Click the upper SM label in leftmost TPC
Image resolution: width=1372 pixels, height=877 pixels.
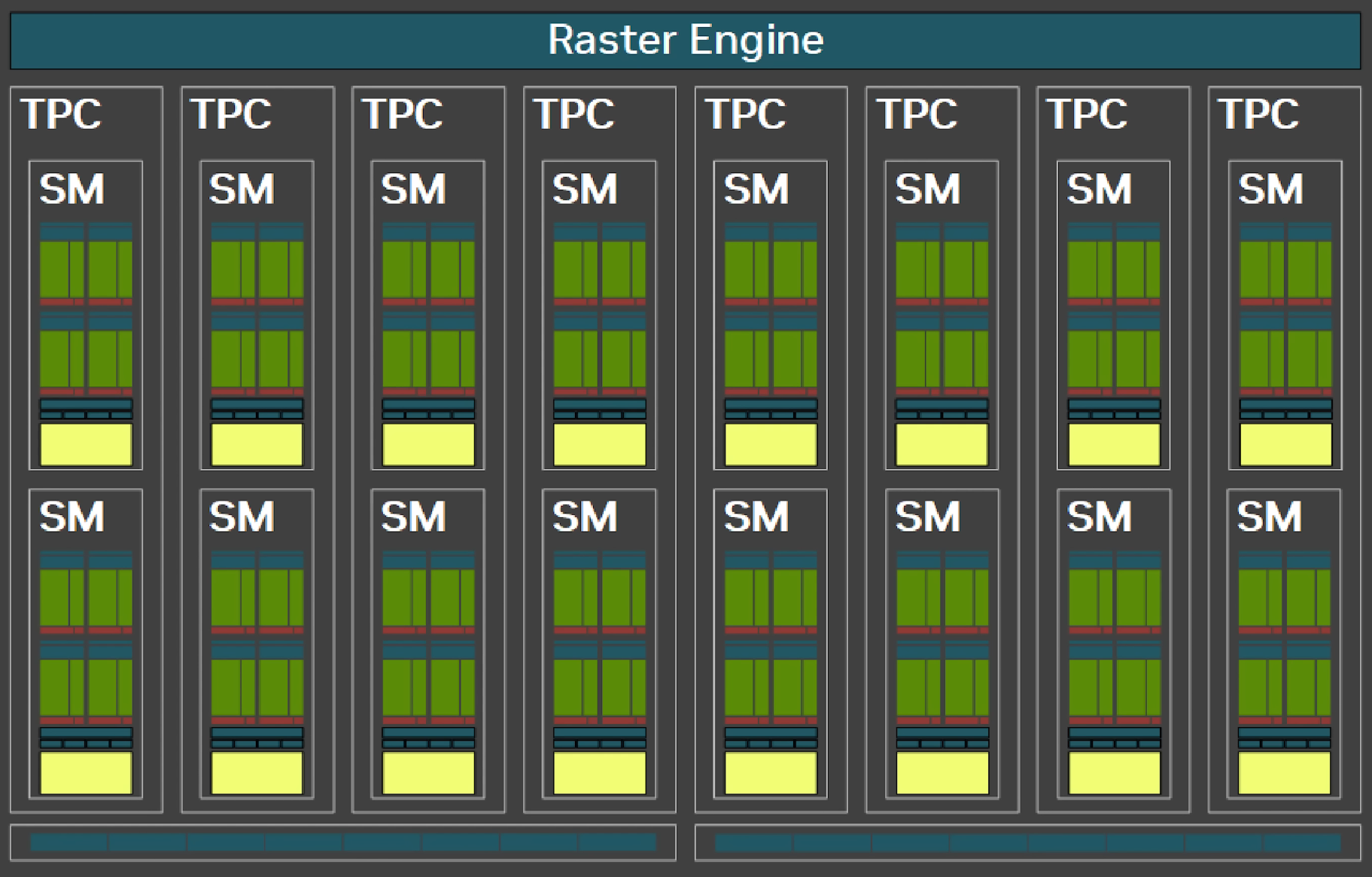71,189
